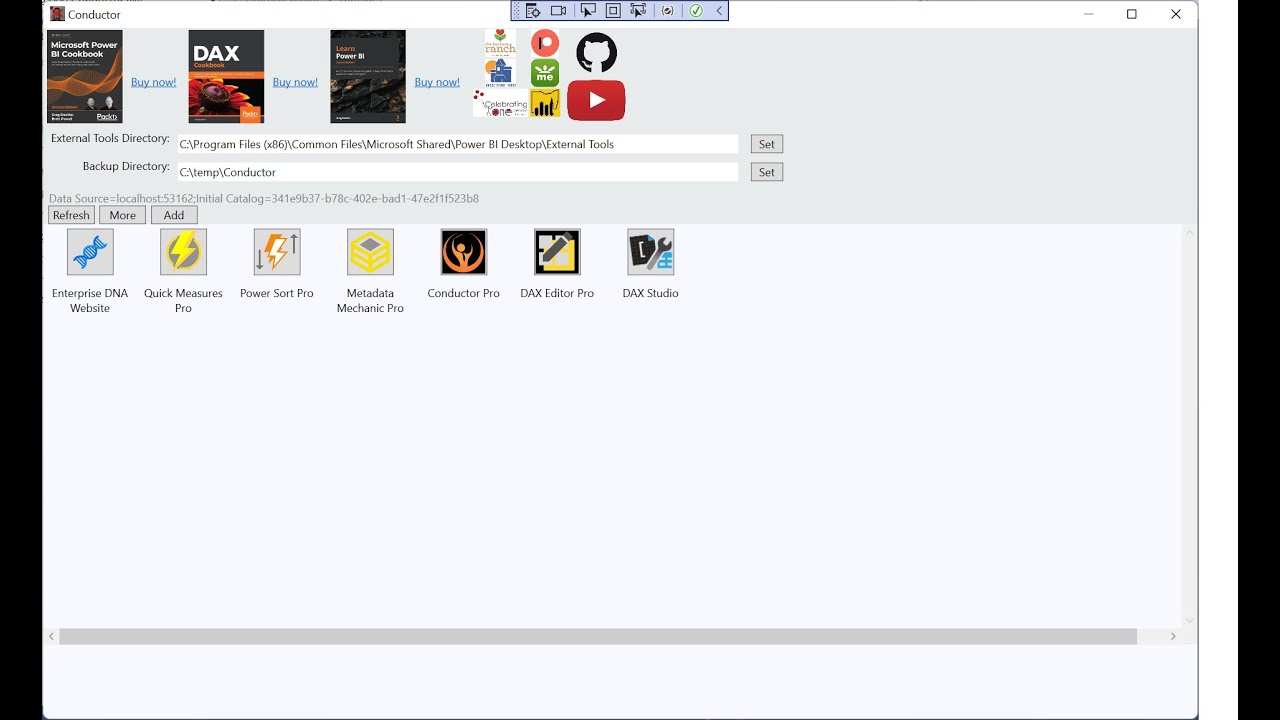Viewport: 1280px width, 720px height.
Task: Click the display layout adorners square icon
Action: 613,11
